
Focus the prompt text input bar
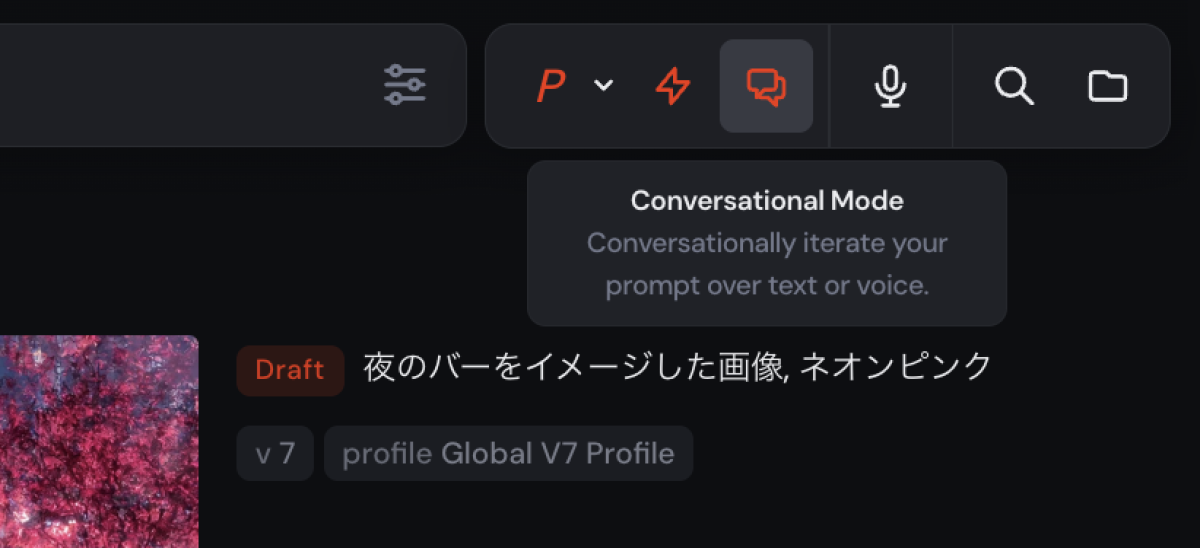tap(180, 85)
